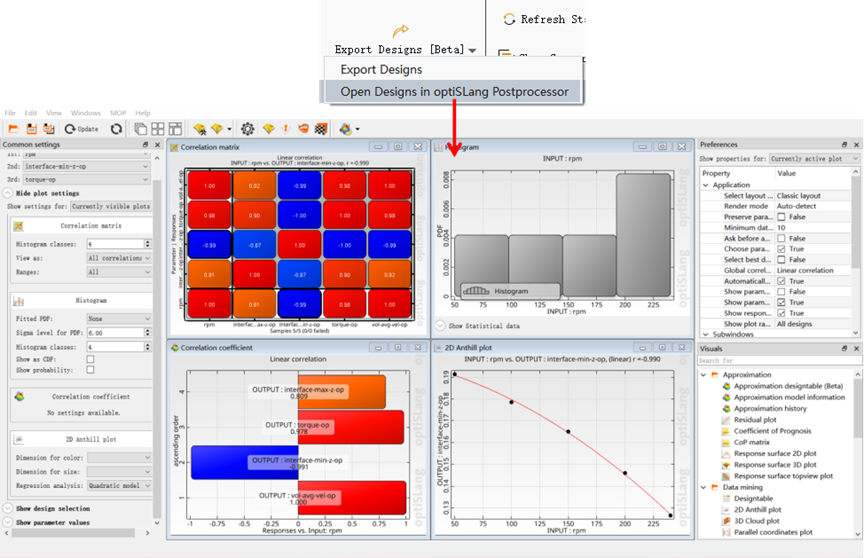Image resolution: width=864 pixels, height=558 pixels.
Task: Select Response surface 3D plot in Visuals
Action: tap(769, 465)
